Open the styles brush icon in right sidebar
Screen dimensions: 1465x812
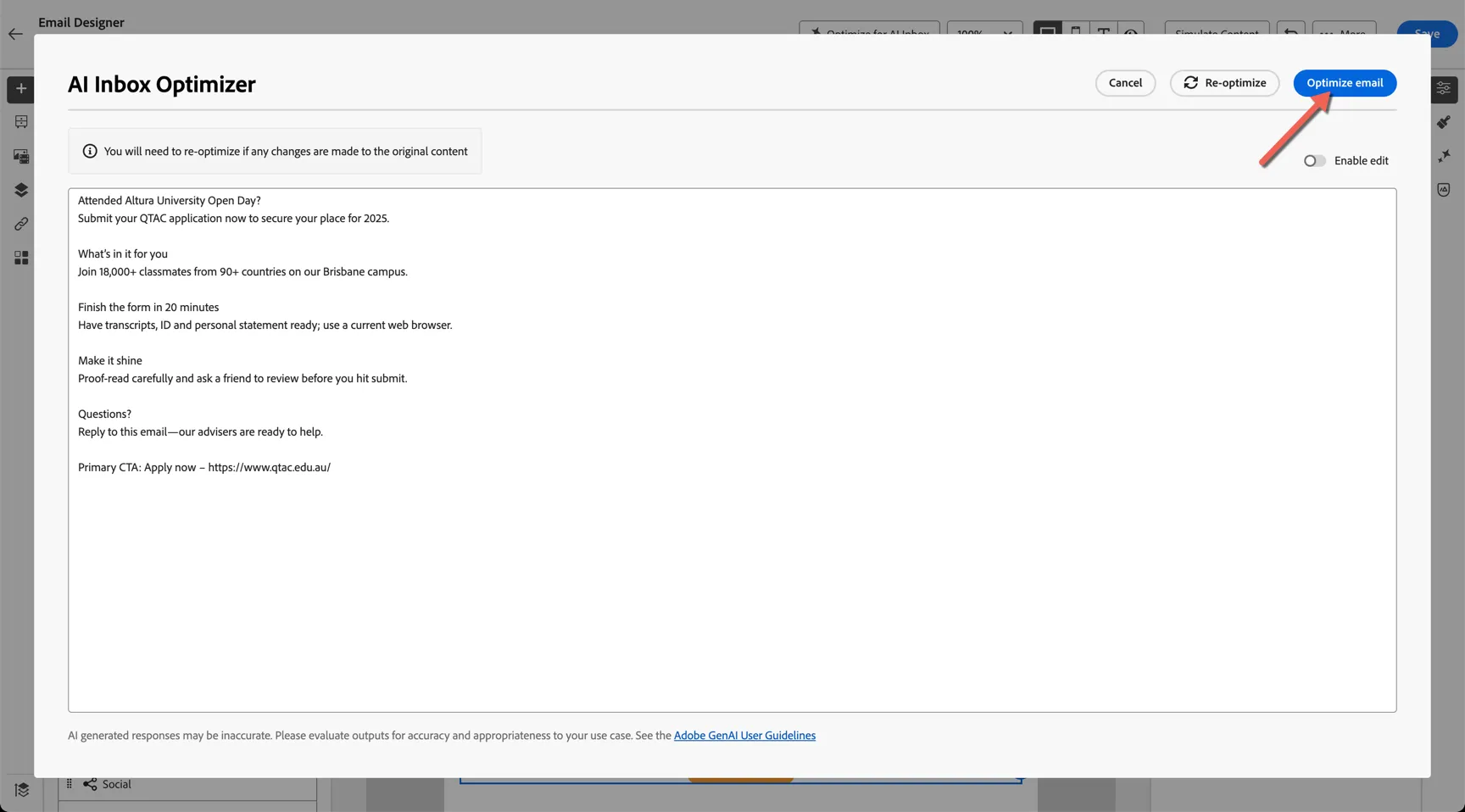(x=1444, y=122)
